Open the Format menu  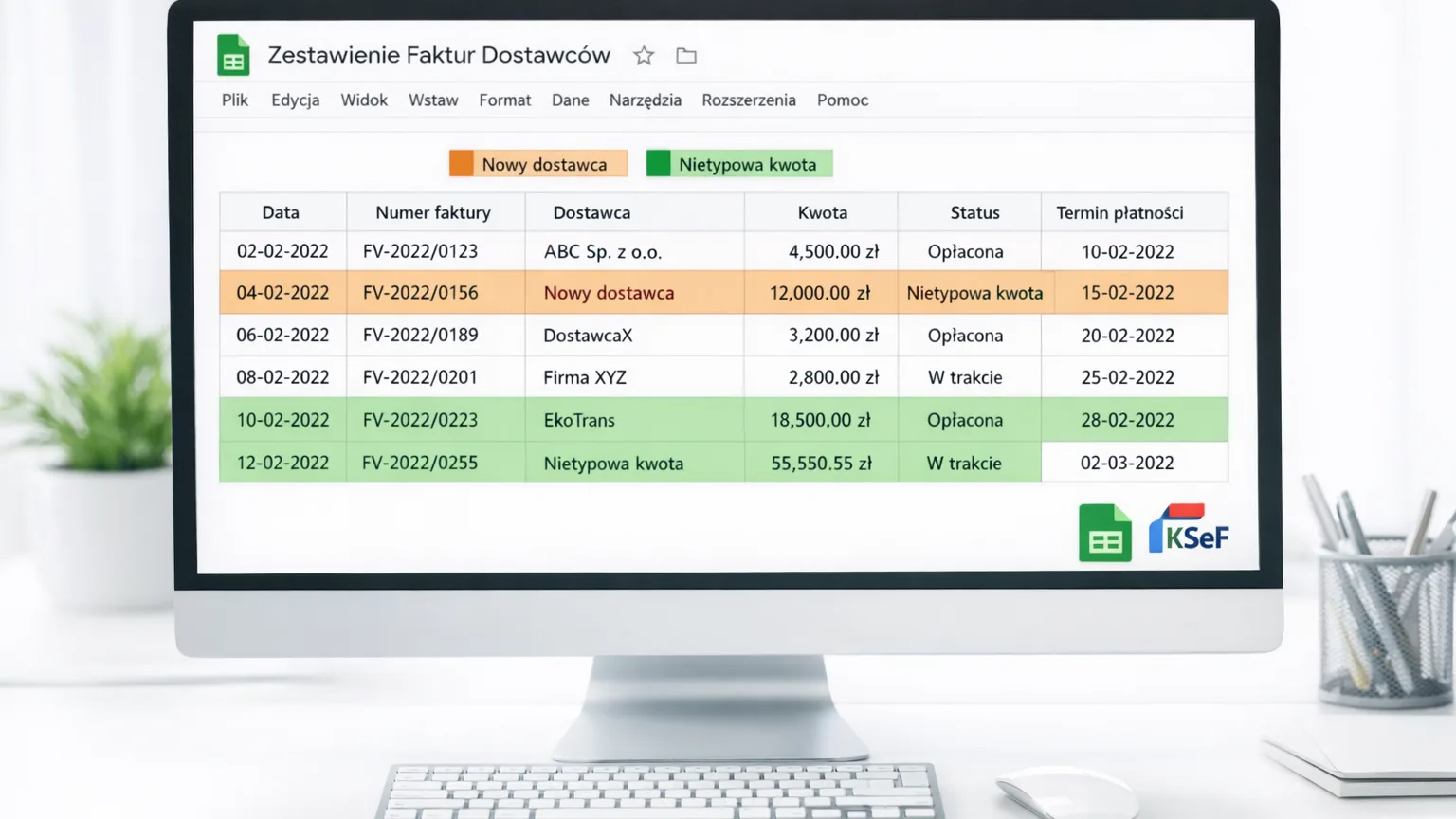click(504, 100)
